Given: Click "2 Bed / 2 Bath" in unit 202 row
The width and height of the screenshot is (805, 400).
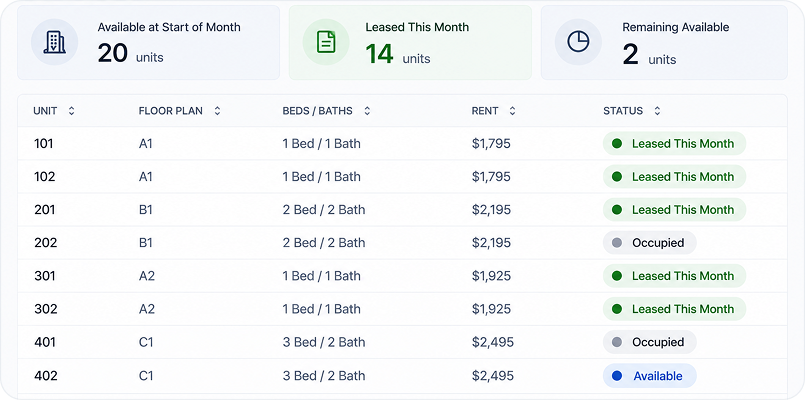Looking at the screenshot, I should click(x=324, y=243).
